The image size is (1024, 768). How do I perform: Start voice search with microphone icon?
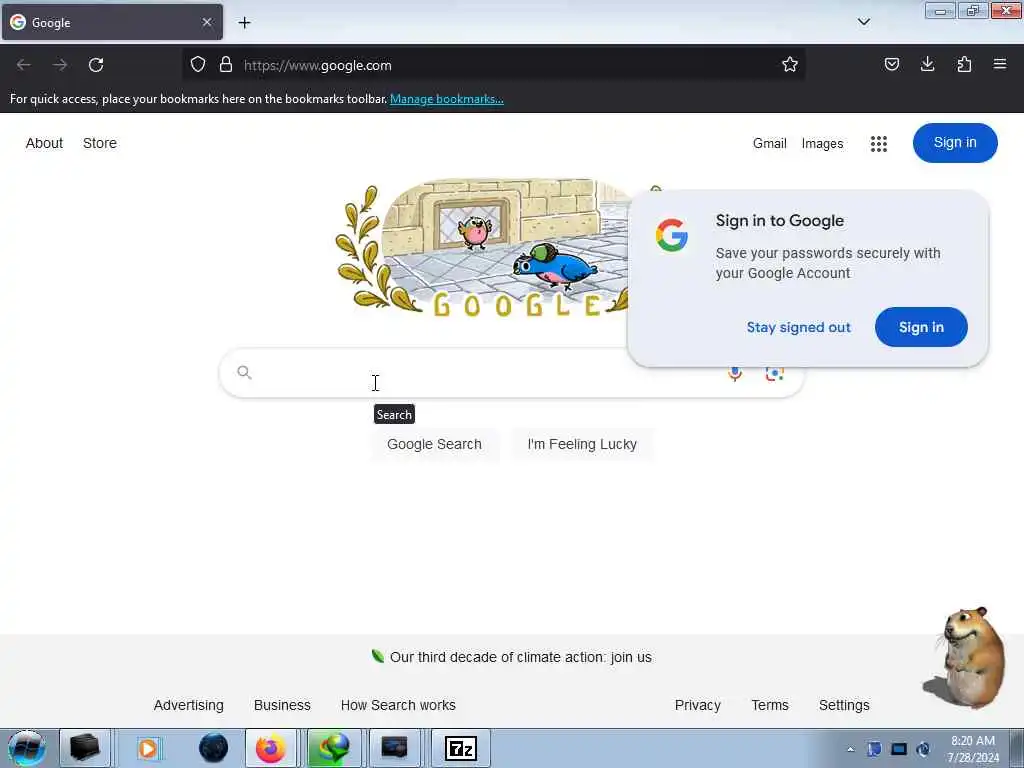[735, 374]
